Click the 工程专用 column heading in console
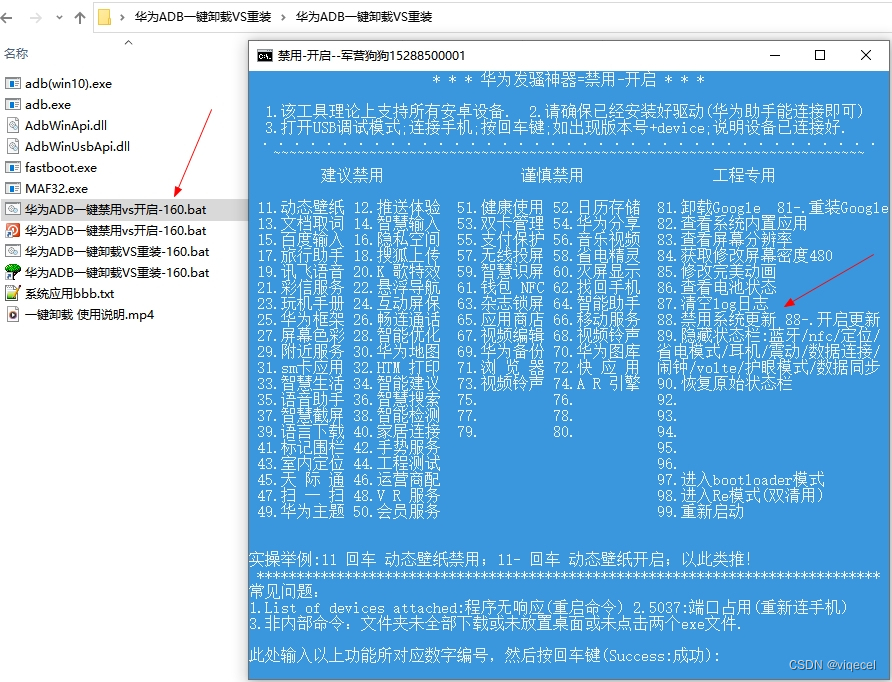The width and height of the screenshot is (892, 682). [x=744, y=175]
